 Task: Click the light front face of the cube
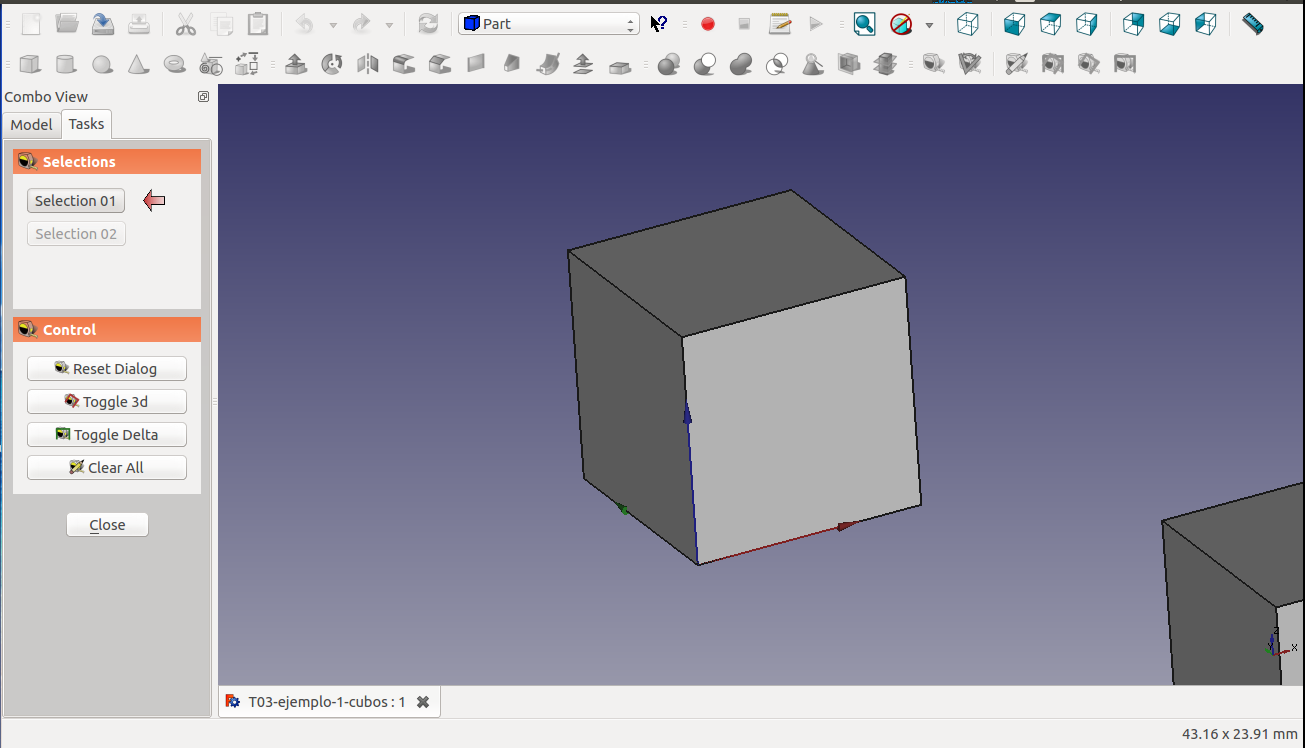pos(800,420)
